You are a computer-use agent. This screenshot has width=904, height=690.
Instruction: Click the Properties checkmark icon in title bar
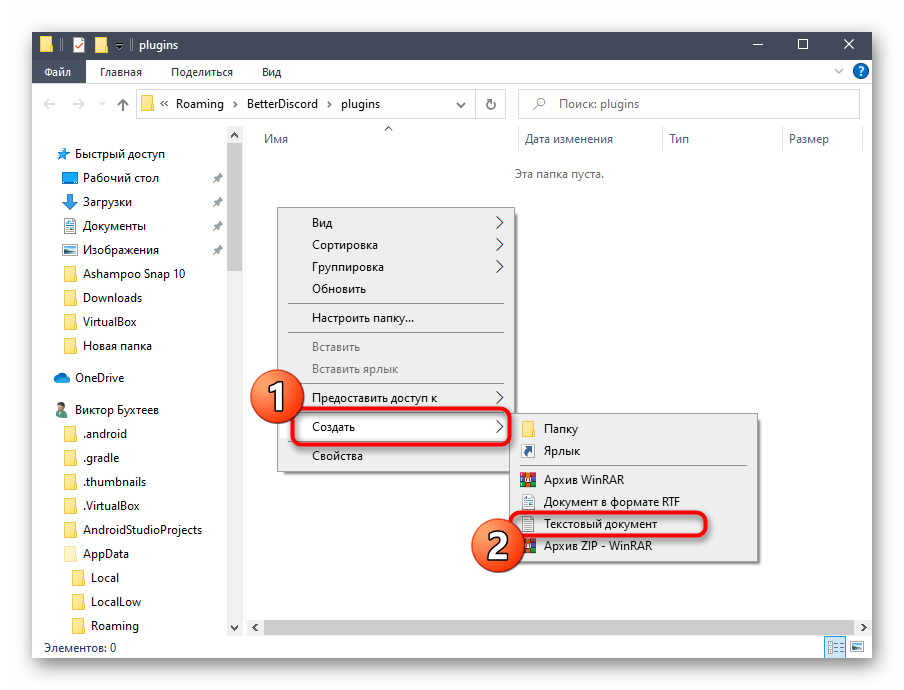point(79,45)
